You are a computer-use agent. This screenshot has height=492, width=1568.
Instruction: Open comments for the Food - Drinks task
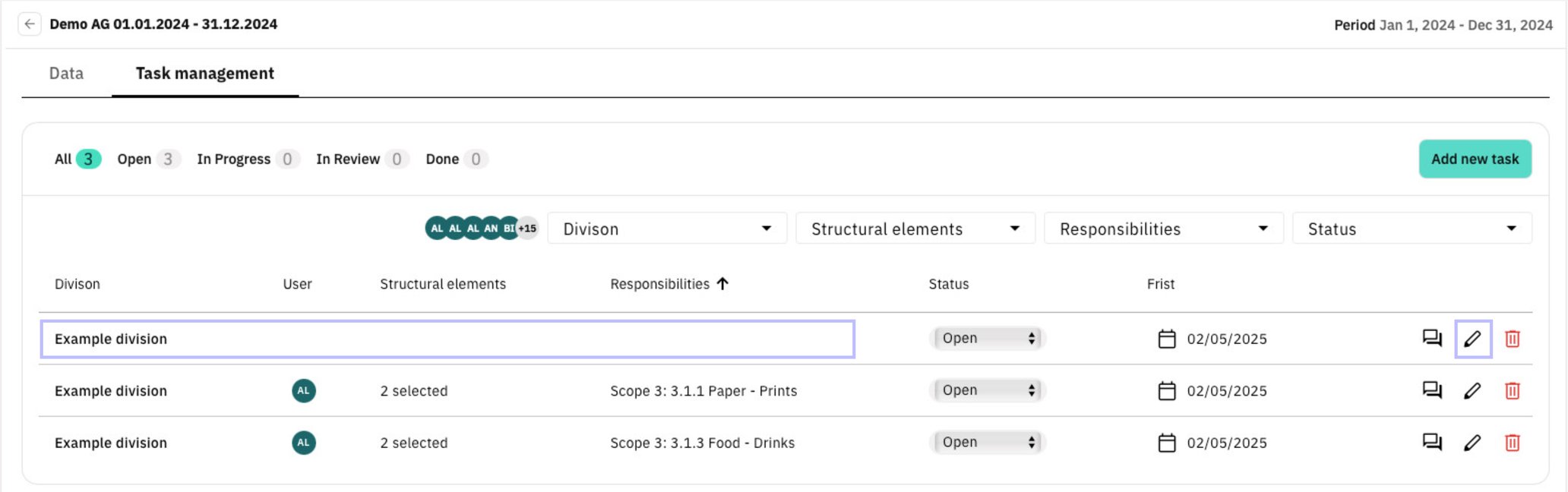coord(1432,443)
